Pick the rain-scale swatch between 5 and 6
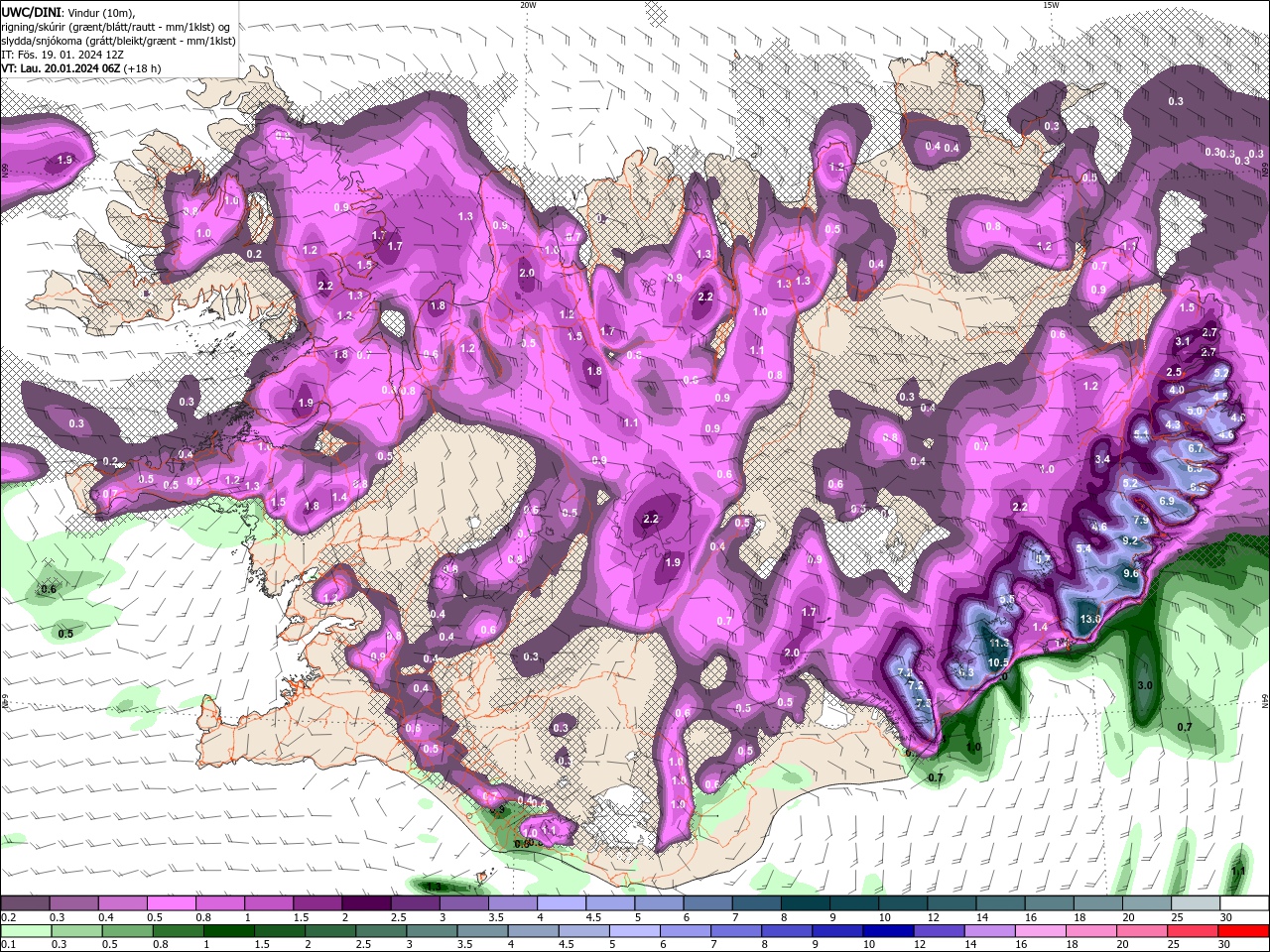 tap(635, 930)
